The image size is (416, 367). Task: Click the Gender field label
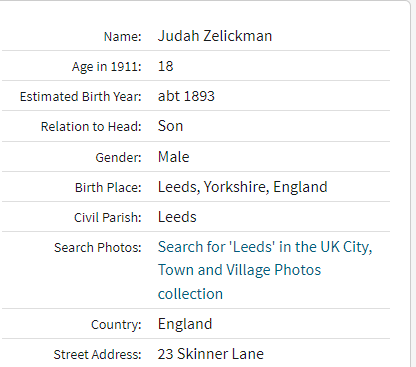(x=119, y=157)
